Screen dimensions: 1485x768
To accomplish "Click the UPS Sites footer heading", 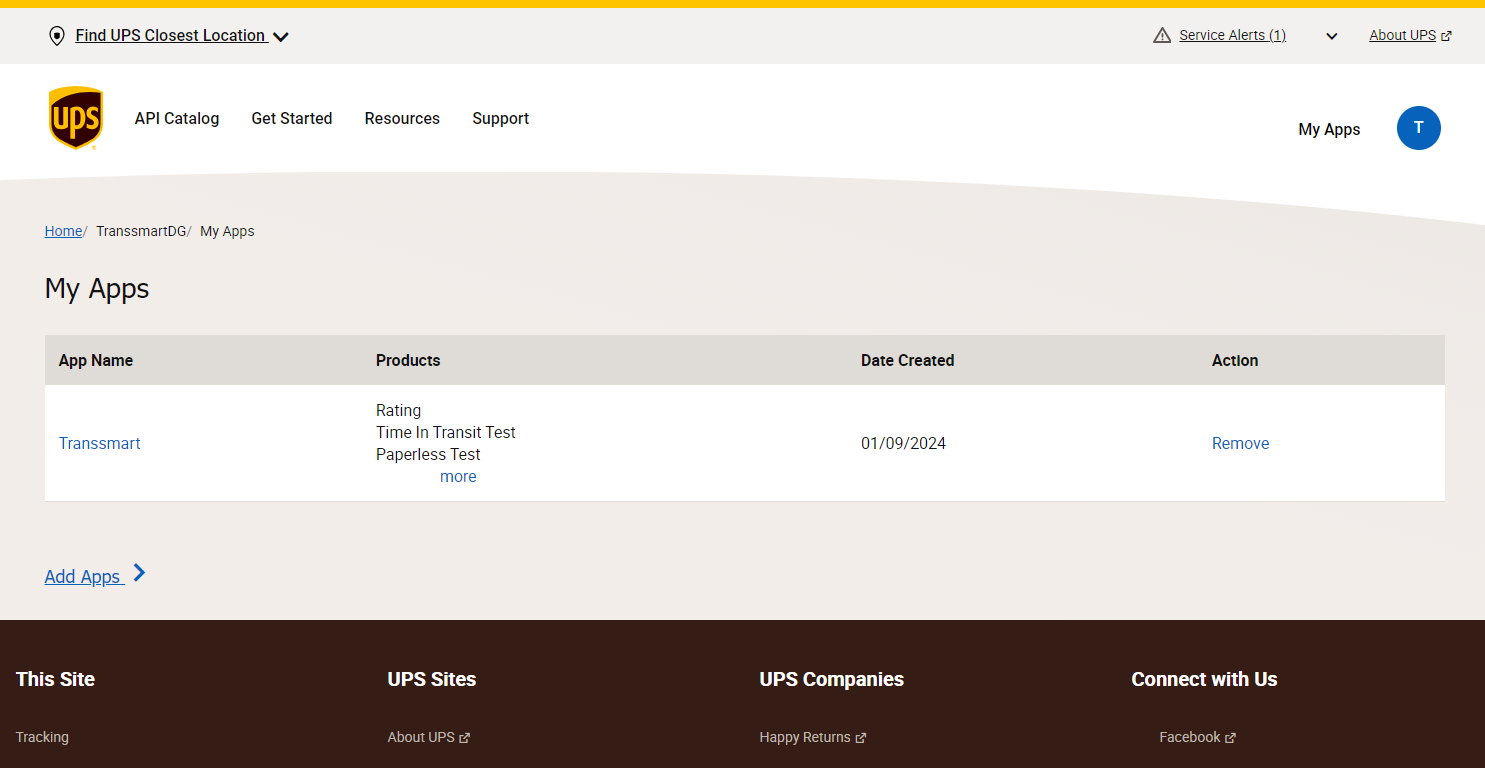I will (x=432, y=679).
